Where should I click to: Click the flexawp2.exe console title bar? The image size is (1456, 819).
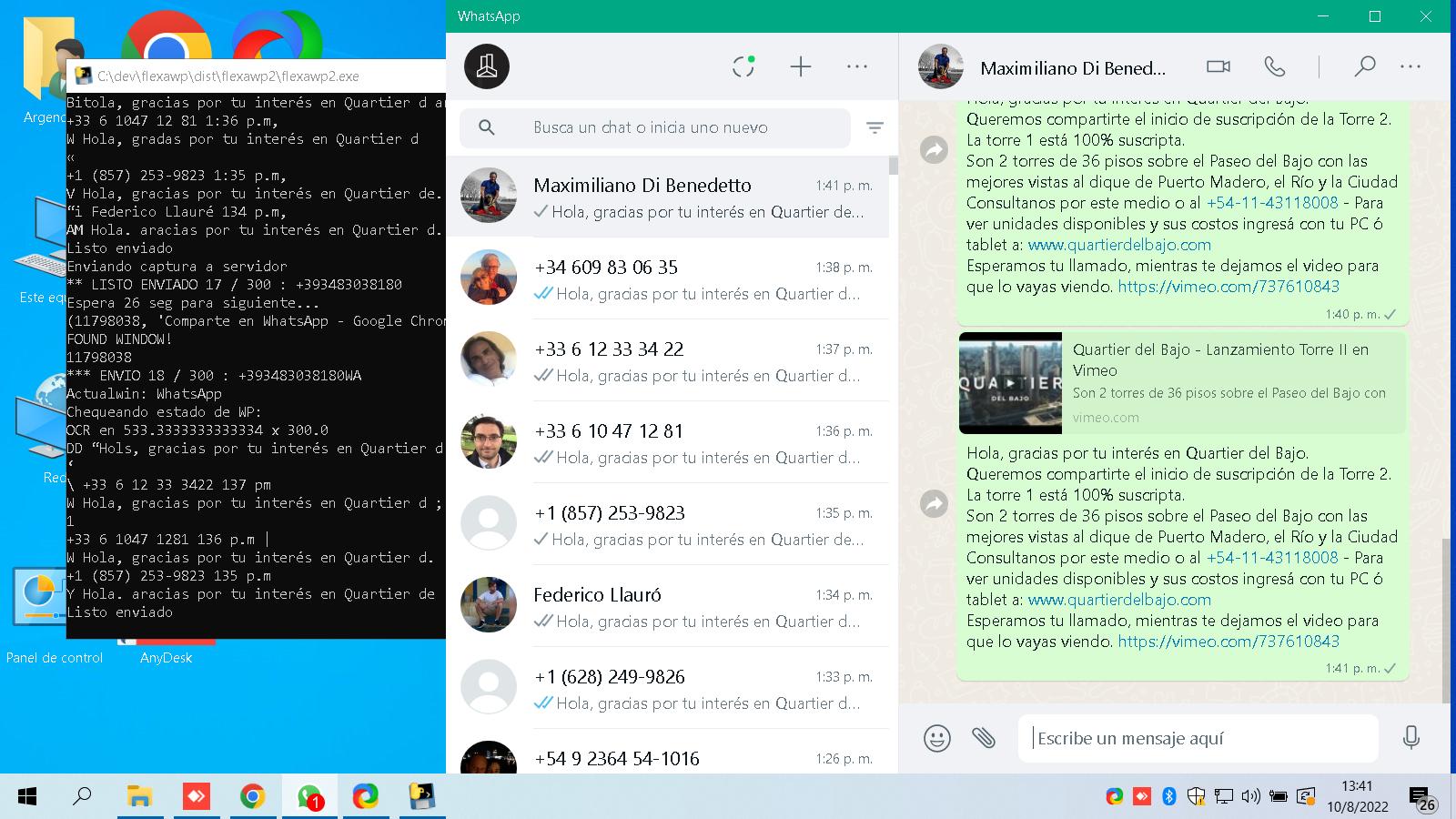point(257,76)
